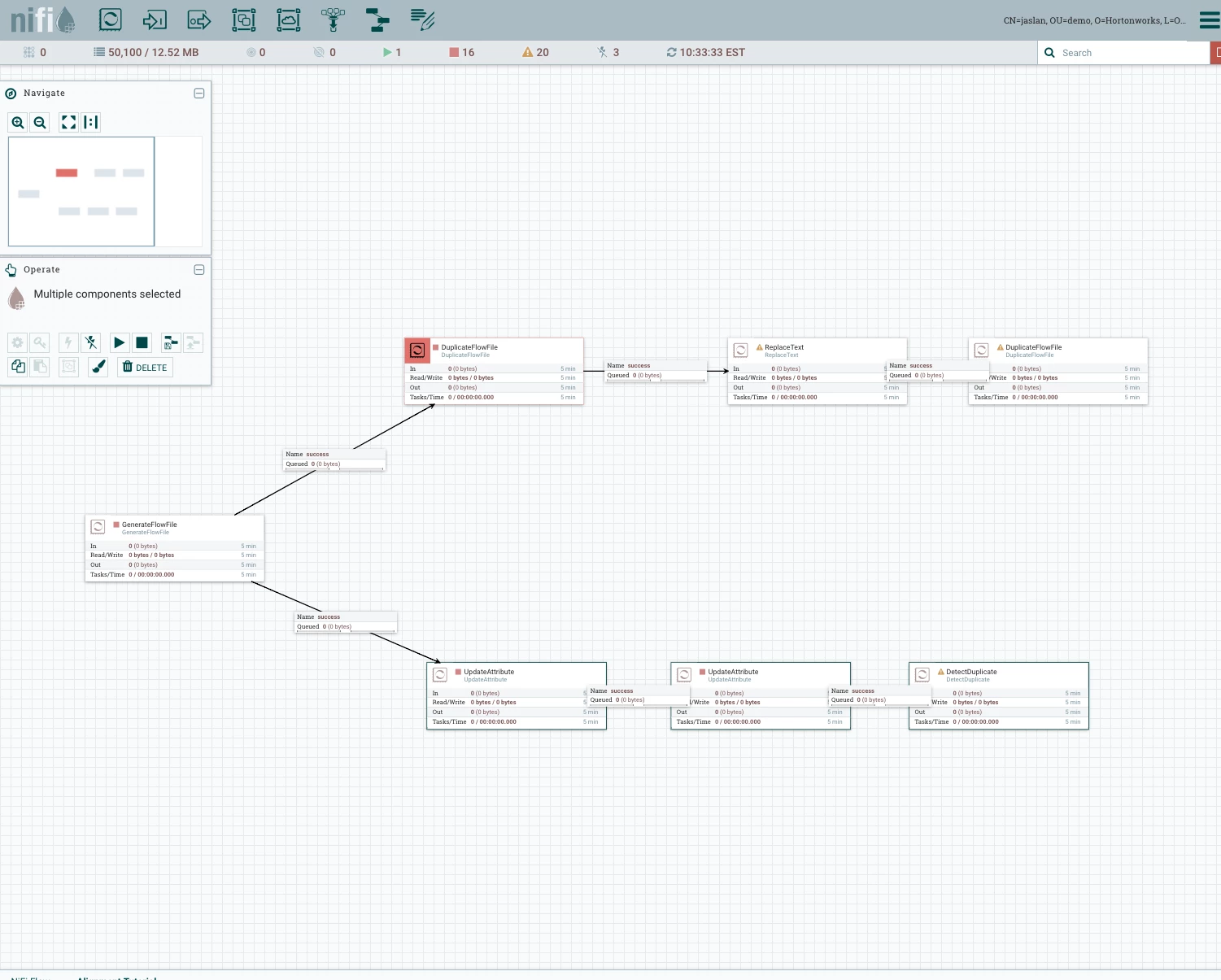Zoom out using the Navigate panel

tap(40, 123)
